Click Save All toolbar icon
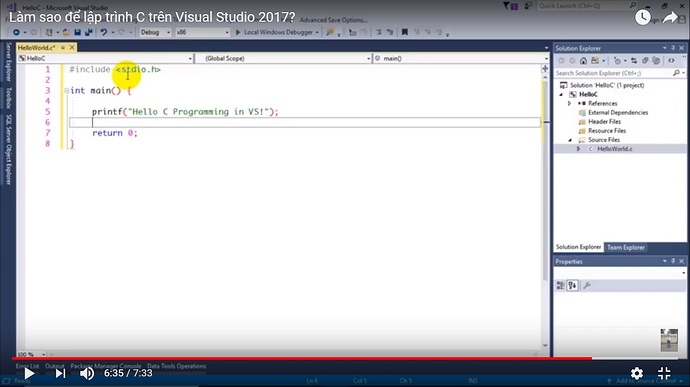 [88, 32]
